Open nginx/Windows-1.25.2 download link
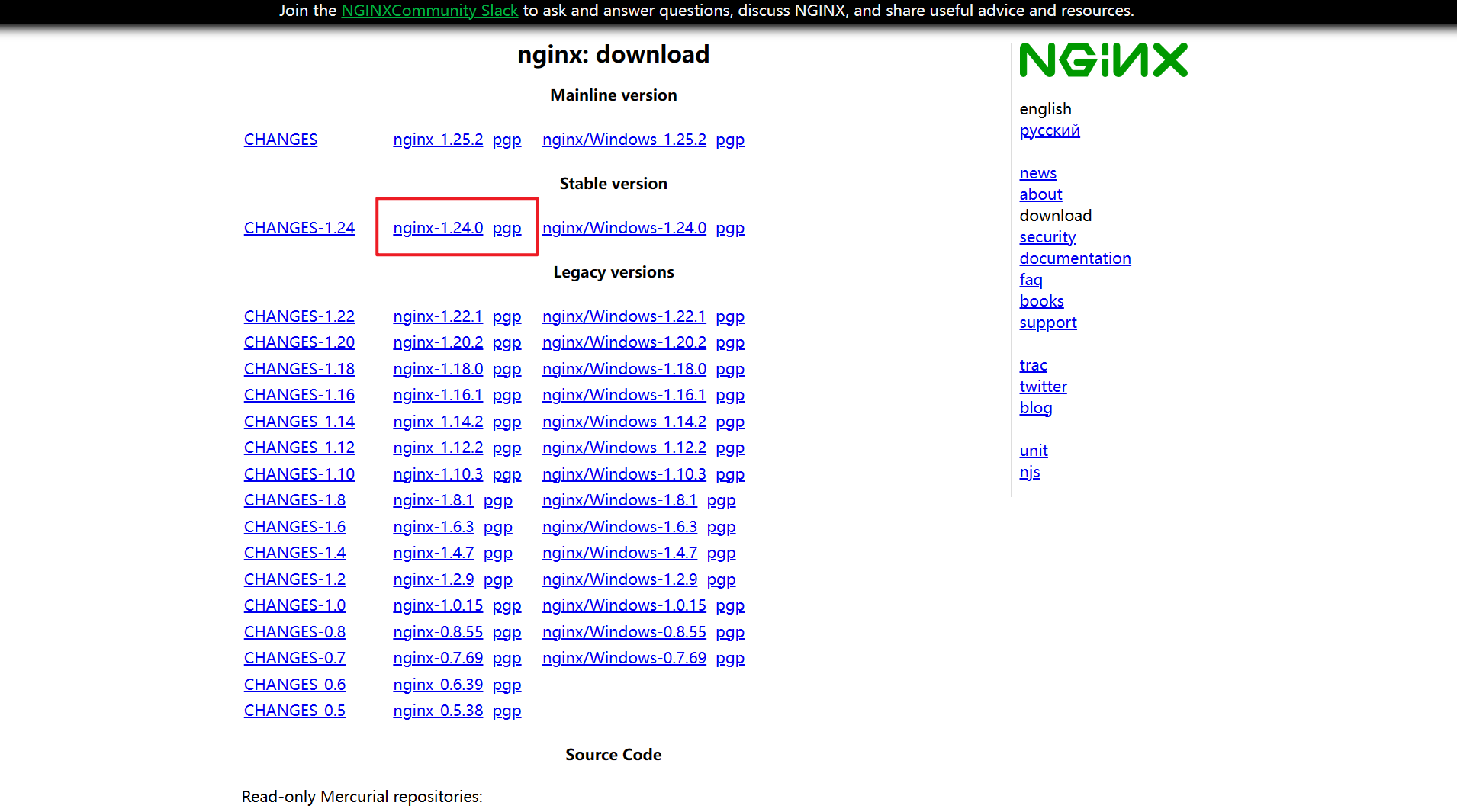The width and height of the screenshot is (1457, 812). 624,140
